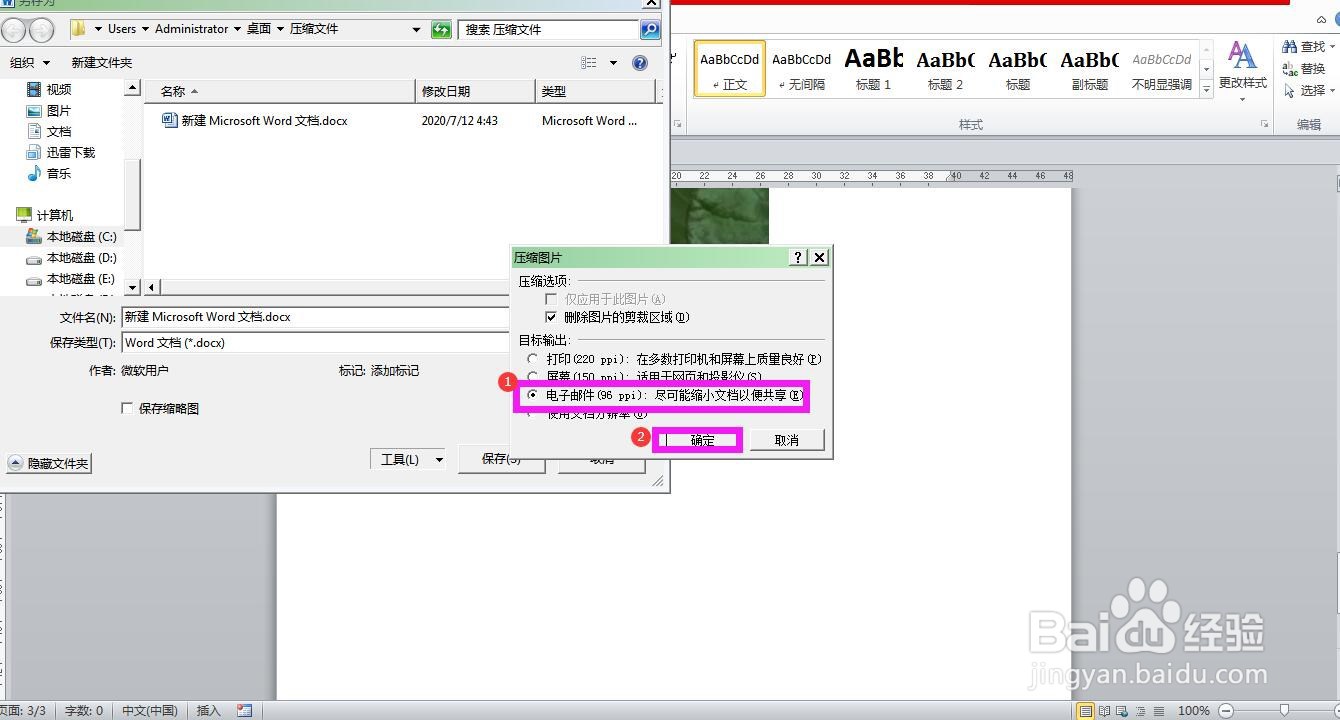Select 打印 (220 ppi) radio option

(533, 359)
